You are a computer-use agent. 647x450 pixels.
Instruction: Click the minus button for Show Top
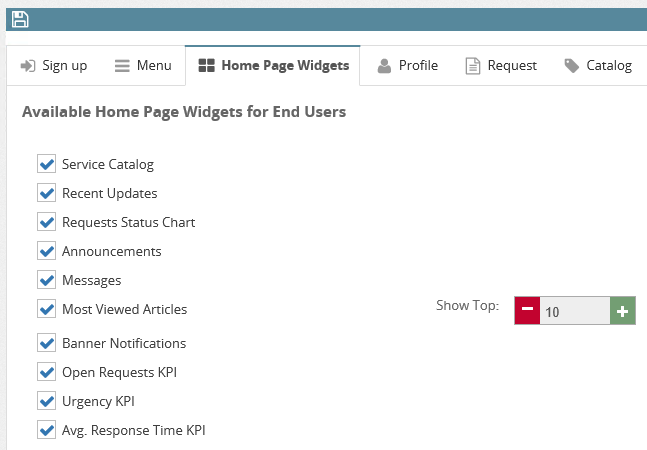tap(527, 311)
